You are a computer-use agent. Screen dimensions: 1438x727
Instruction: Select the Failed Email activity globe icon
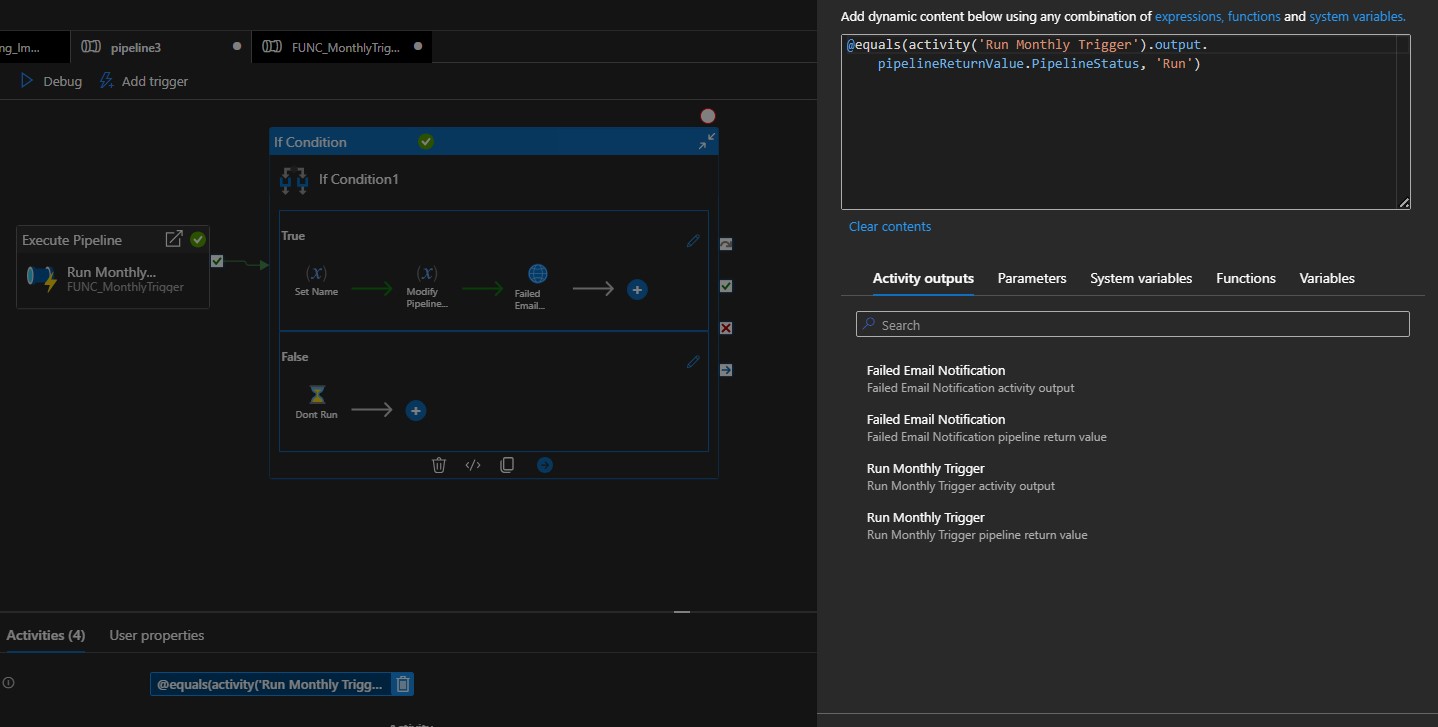click(x=537, y=270)
